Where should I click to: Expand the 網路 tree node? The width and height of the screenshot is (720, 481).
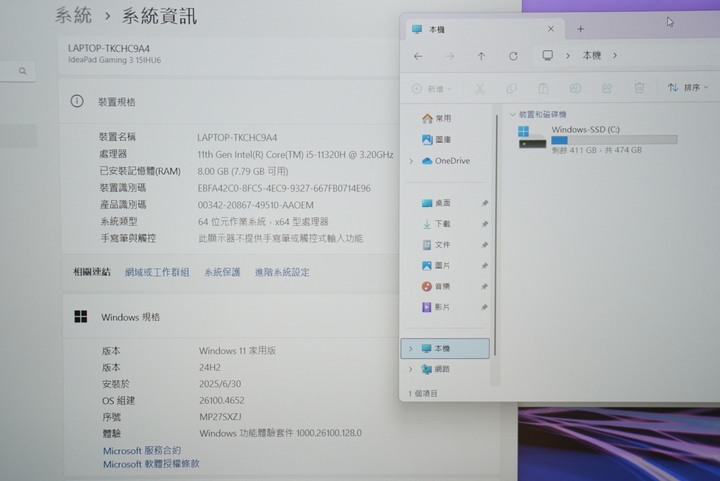pyautogui.click(x=411, y=369)
